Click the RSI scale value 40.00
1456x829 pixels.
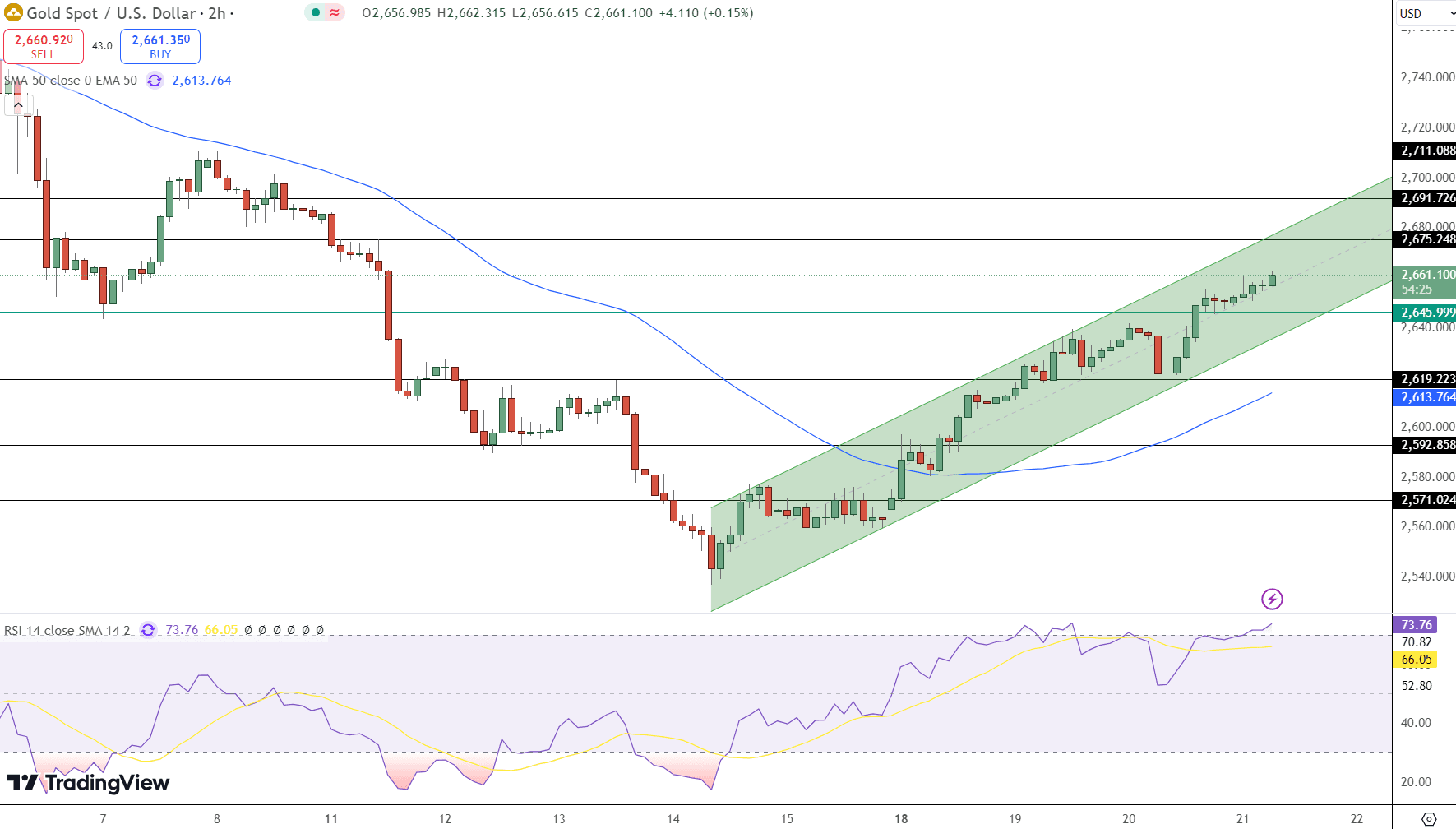[1416, 723]
